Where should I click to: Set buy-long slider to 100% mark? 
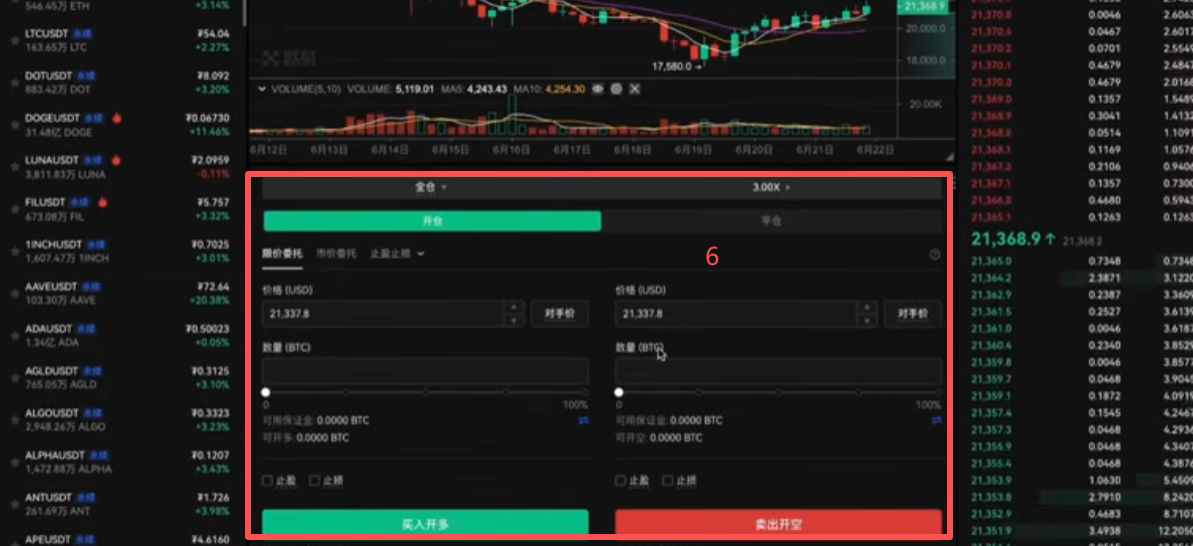(x=584, y=392)
